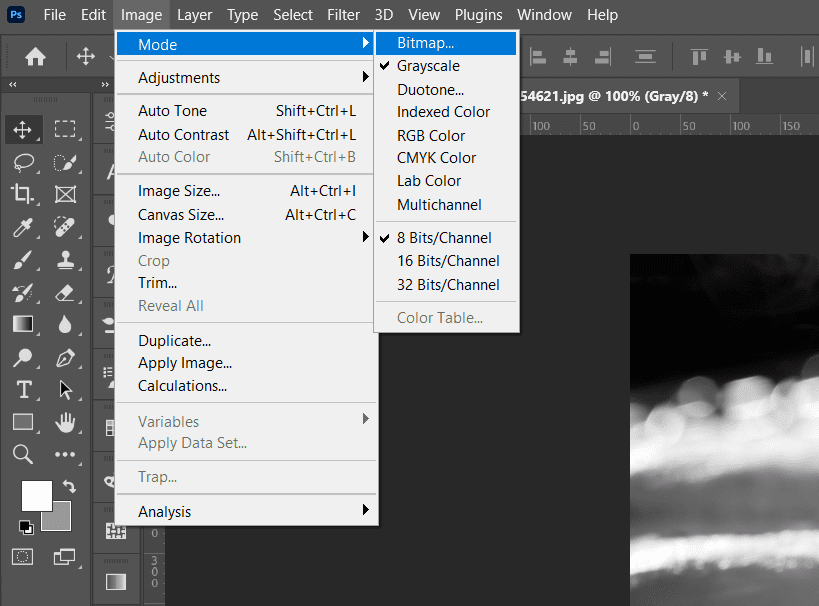The height and width of the screenshot is (606, 819).
Task: Select the Lasso tool
Action: tap(24, 162)
